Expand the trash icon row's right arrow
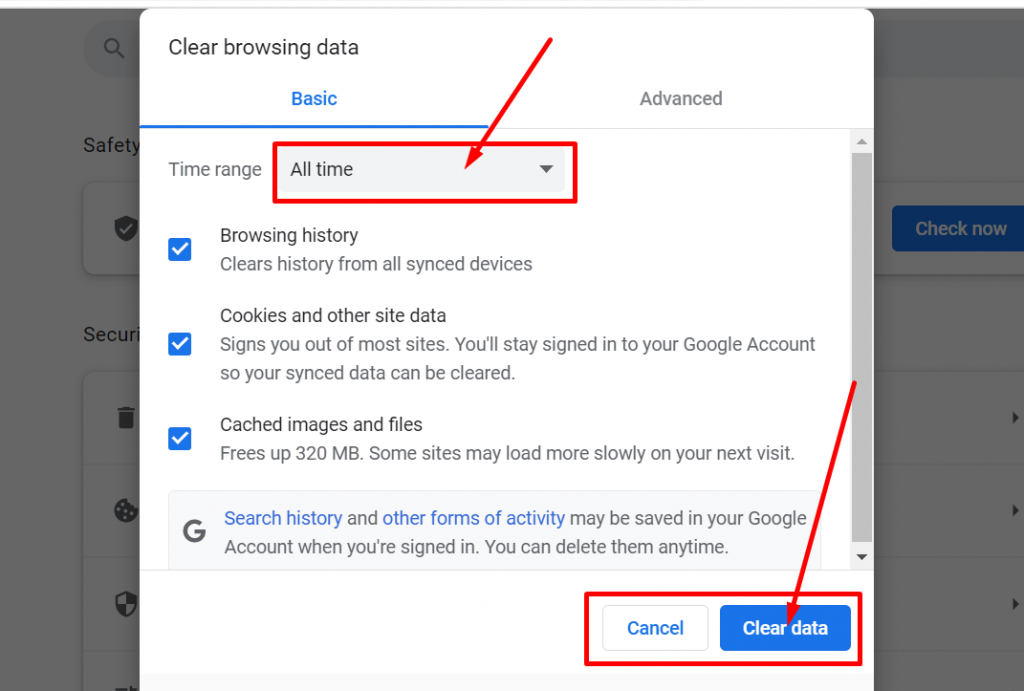 tap(1015, 417)
